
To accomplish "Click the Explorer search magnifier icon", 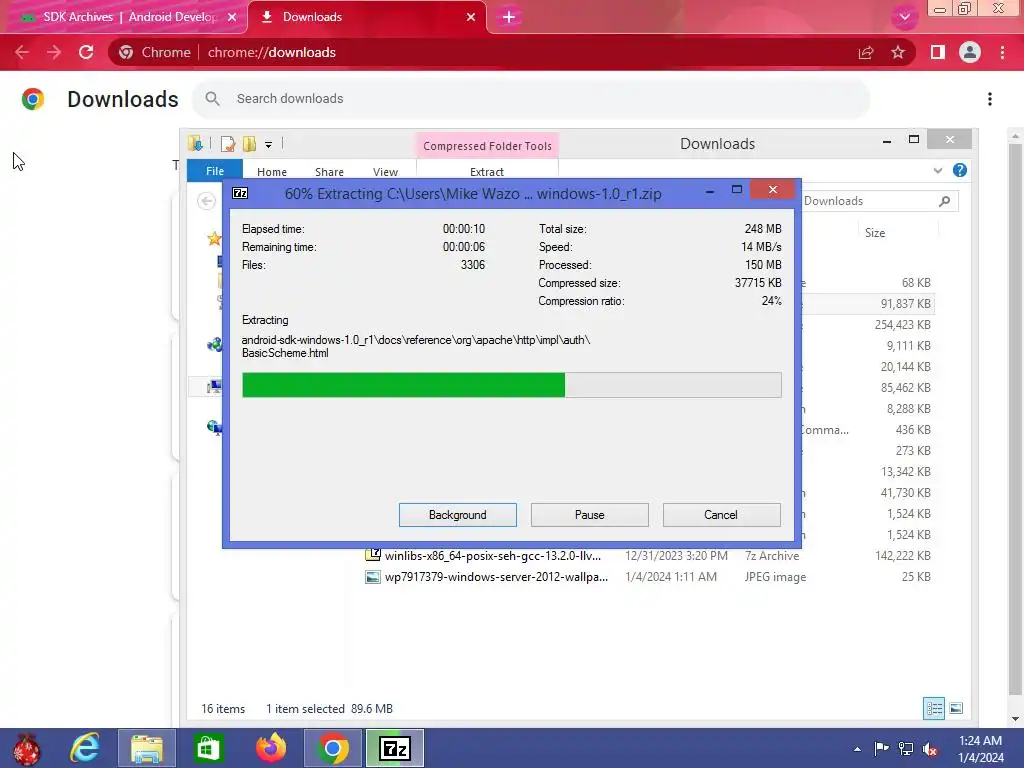I will point(944,201).
